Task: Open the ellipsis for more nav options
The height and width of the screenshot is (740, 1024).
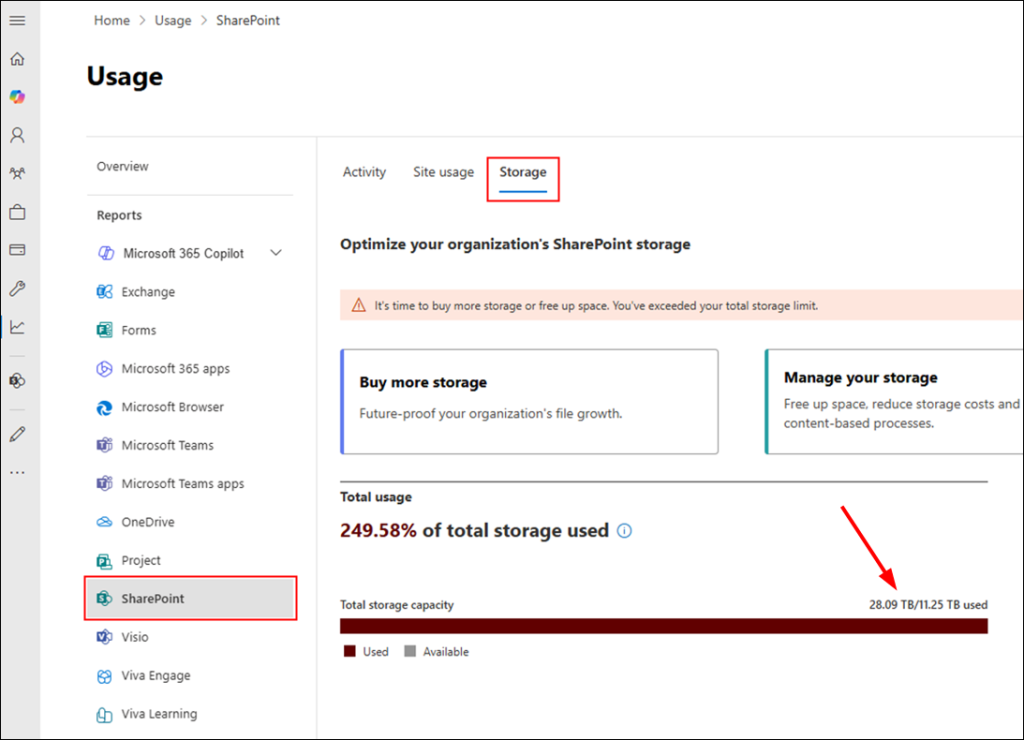Action: tap(17, 471)
